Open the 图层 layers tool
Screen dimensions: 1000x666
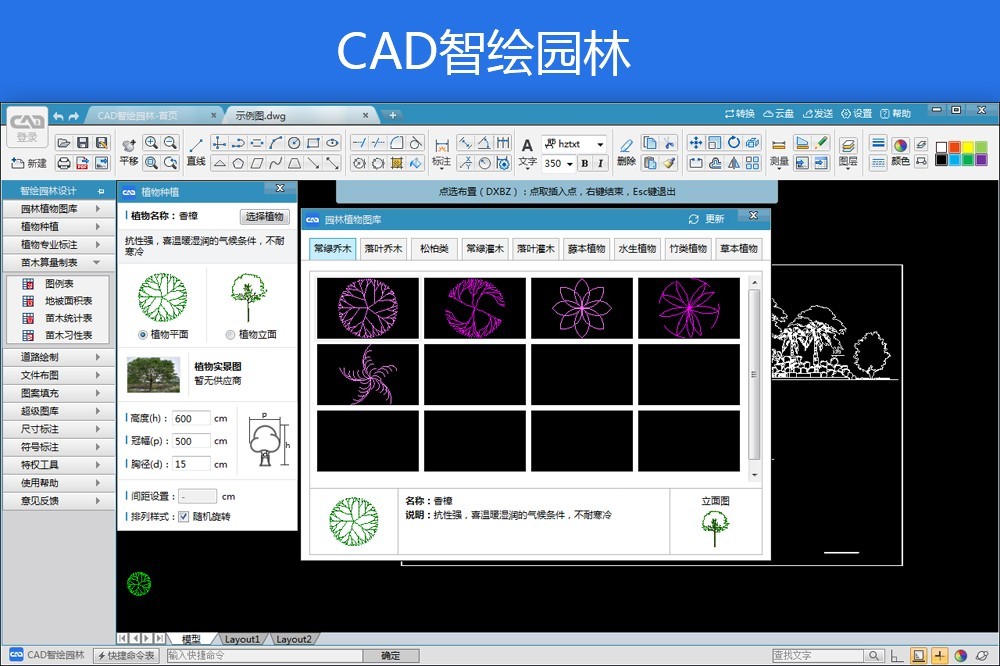[847, 150]
